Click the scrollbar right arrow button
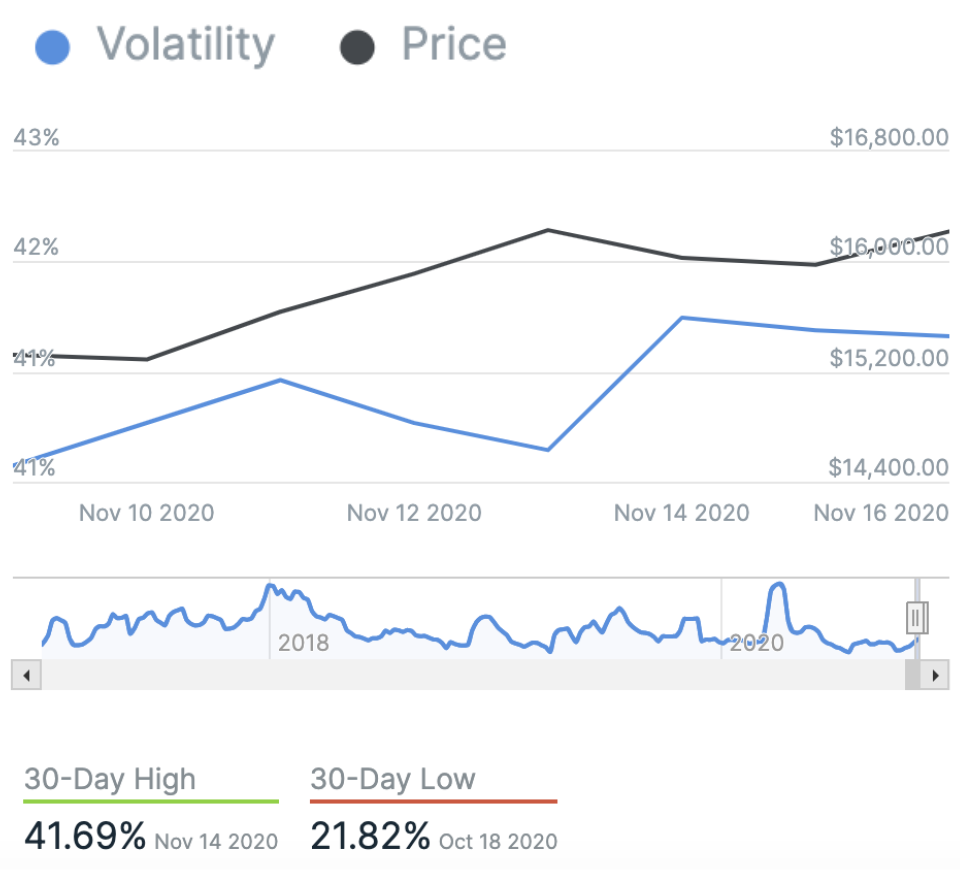Viewport: 960px width, 882px height. coord(935,676)
